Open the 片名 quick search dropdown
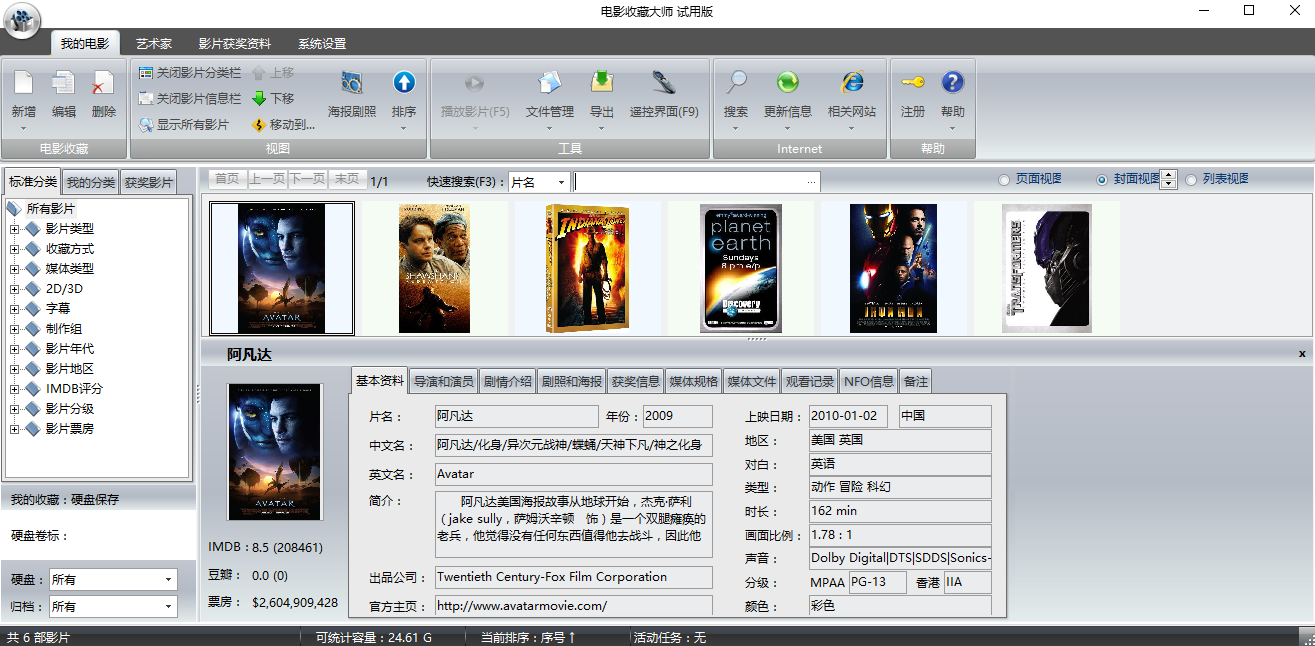The image size is (1315, 646). click(561, 182)
